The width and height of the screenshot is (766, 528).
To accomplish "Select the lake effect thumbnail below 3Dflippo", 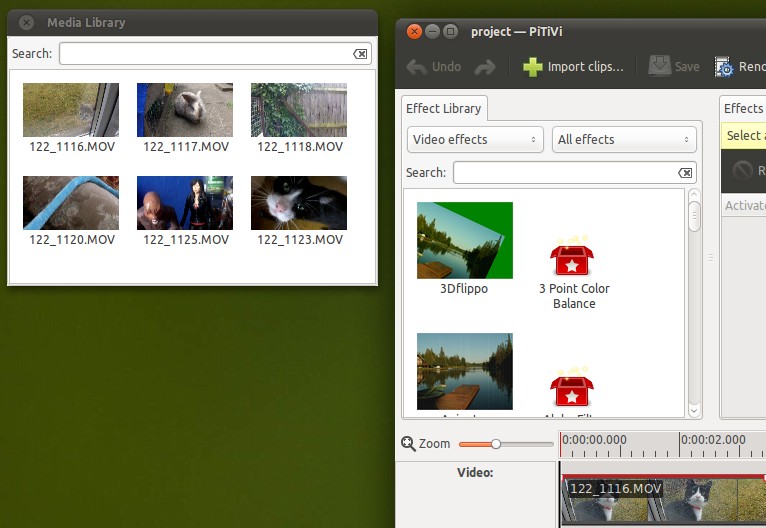I will (465, 371).
